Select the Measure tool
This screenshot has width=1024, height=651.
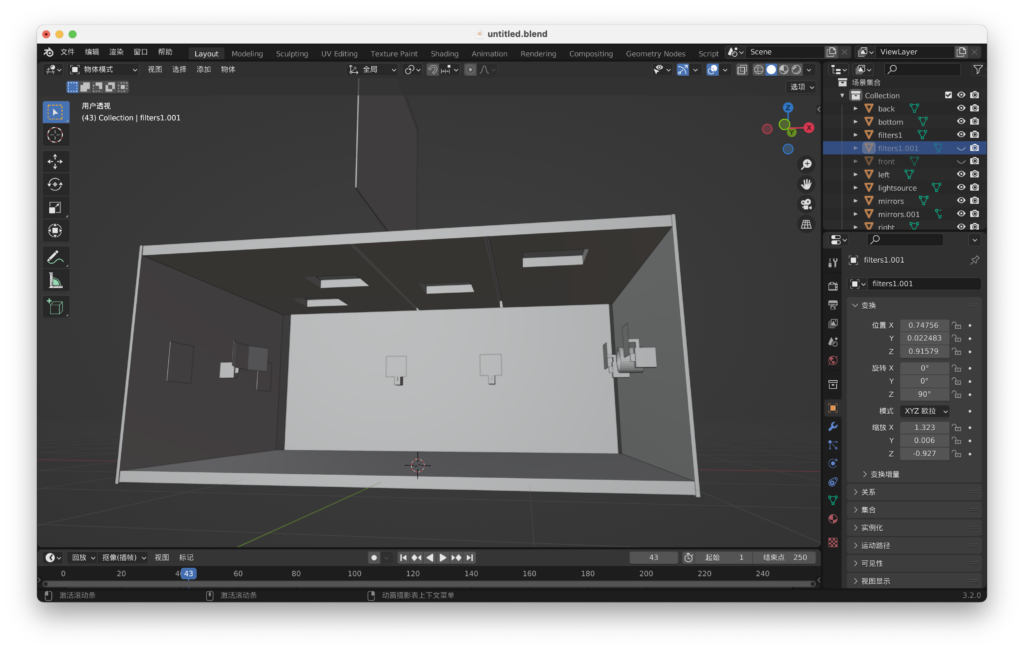(x=55, y=281)
